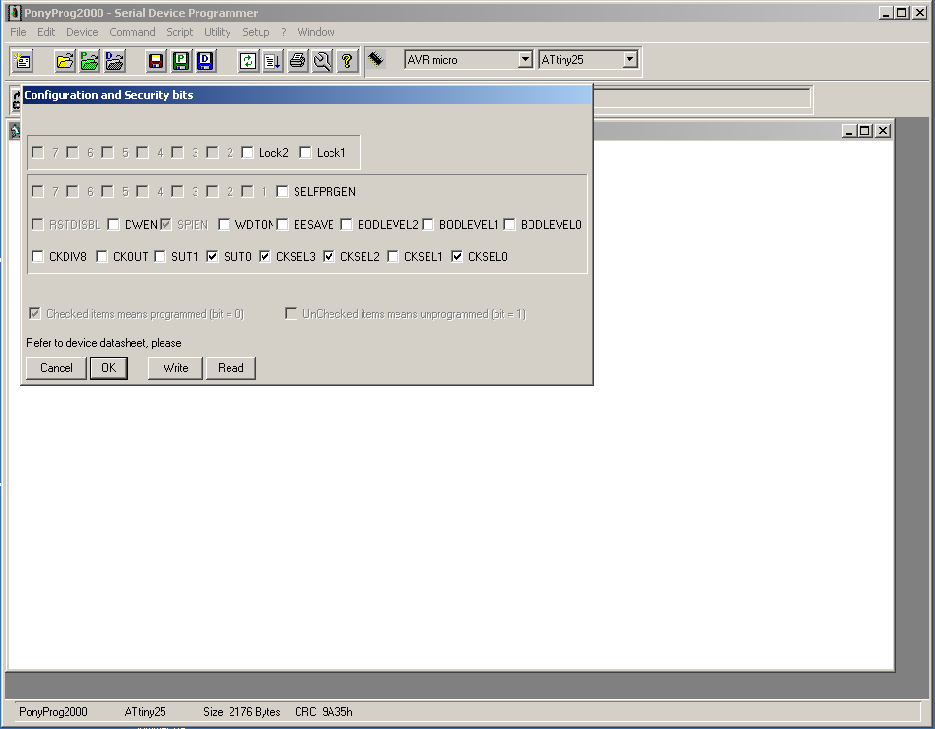Click the magnifier probe toolbar icon

coord(323,61)
